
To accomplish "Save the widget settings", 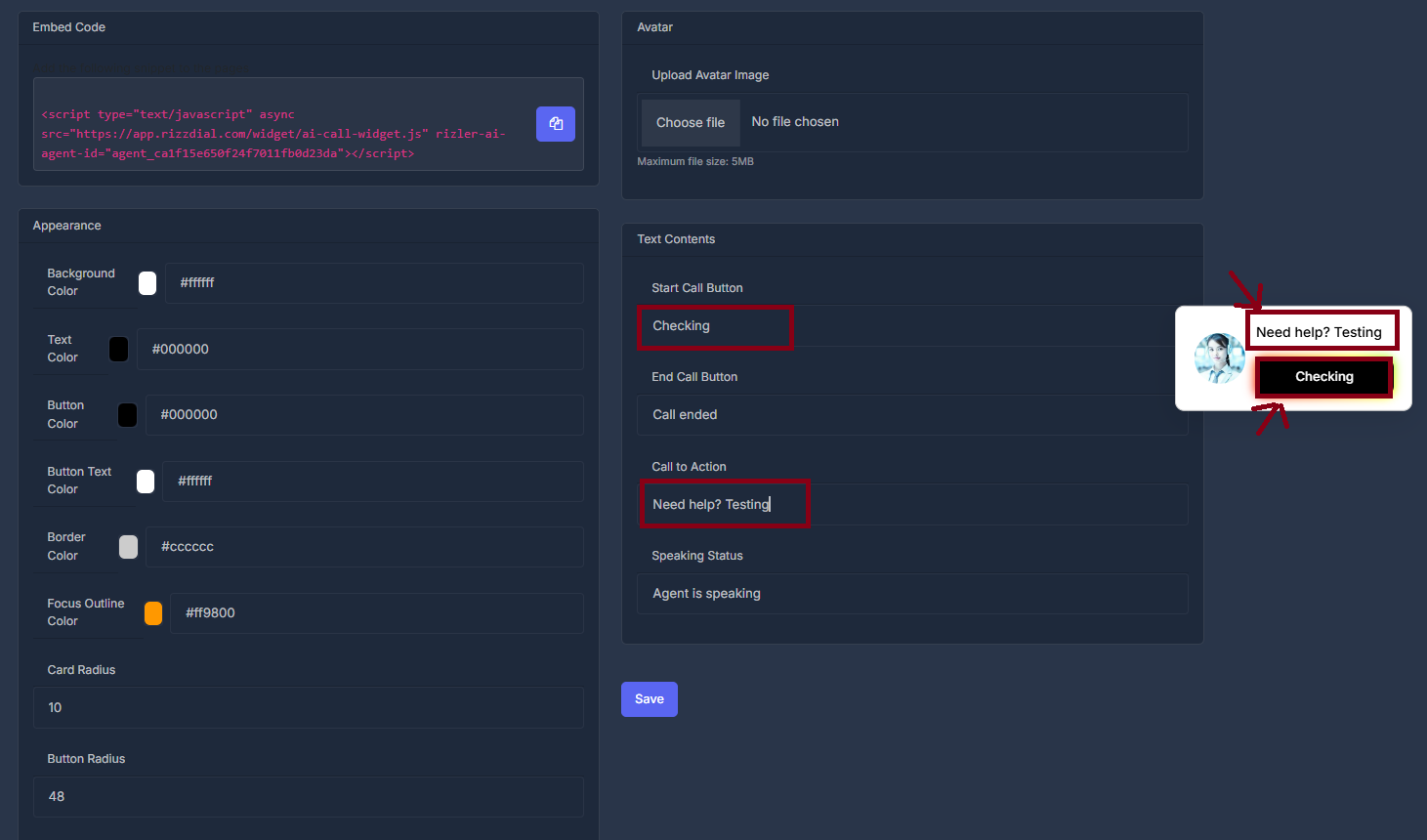I will (x=650, y=699).
